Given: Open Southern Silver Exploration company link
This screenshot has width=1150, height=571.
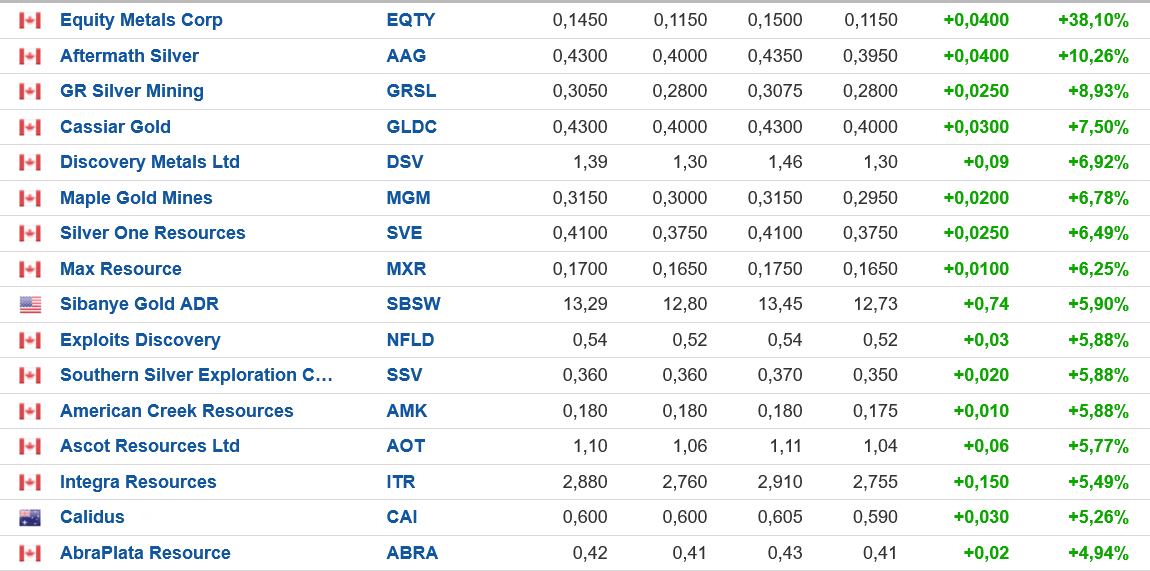Looking at the screenshot, I should tap(196, 375).
